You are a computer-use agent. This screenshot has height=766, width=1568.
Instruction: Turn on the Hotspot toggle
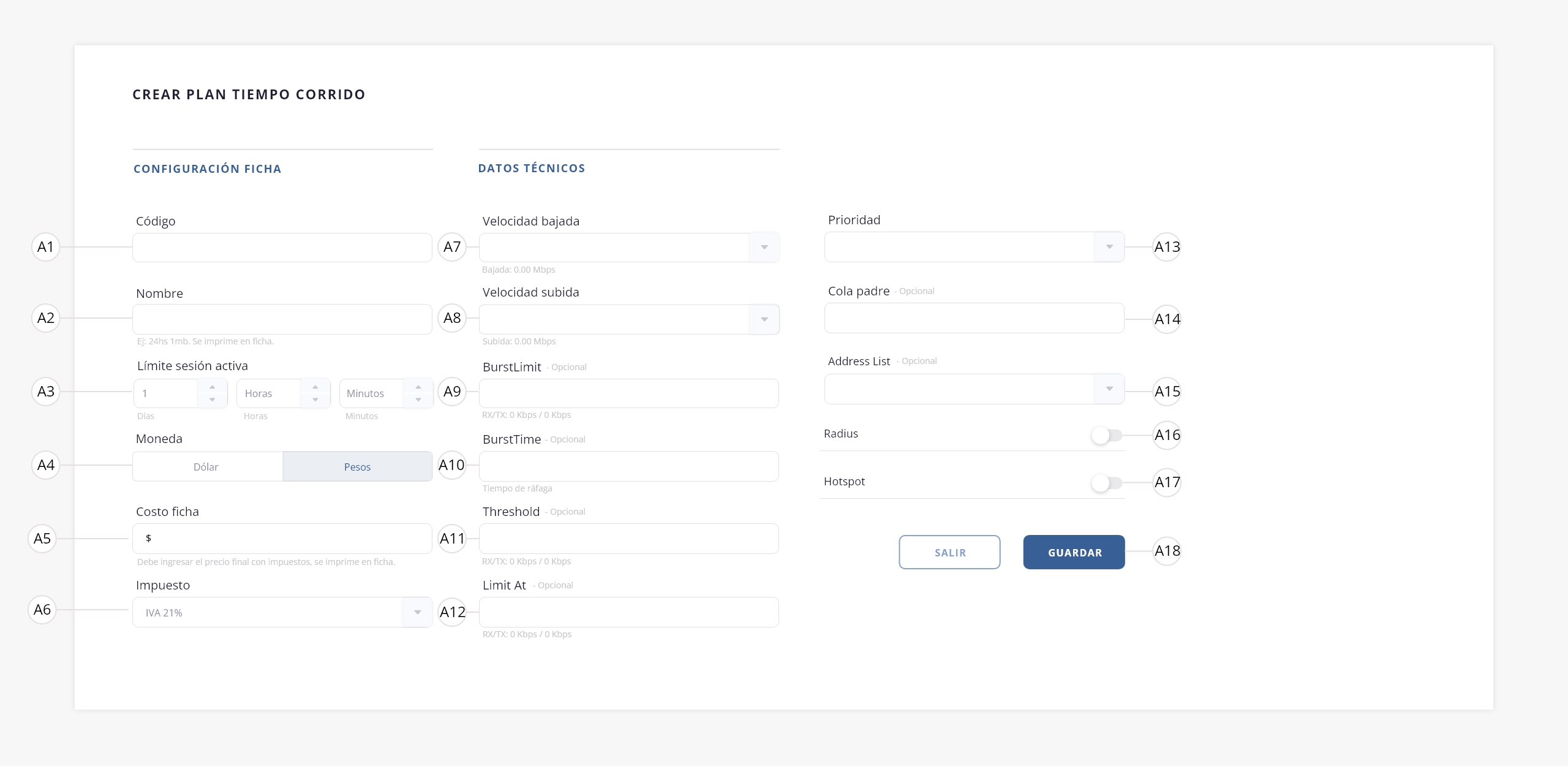point(1106,483)
